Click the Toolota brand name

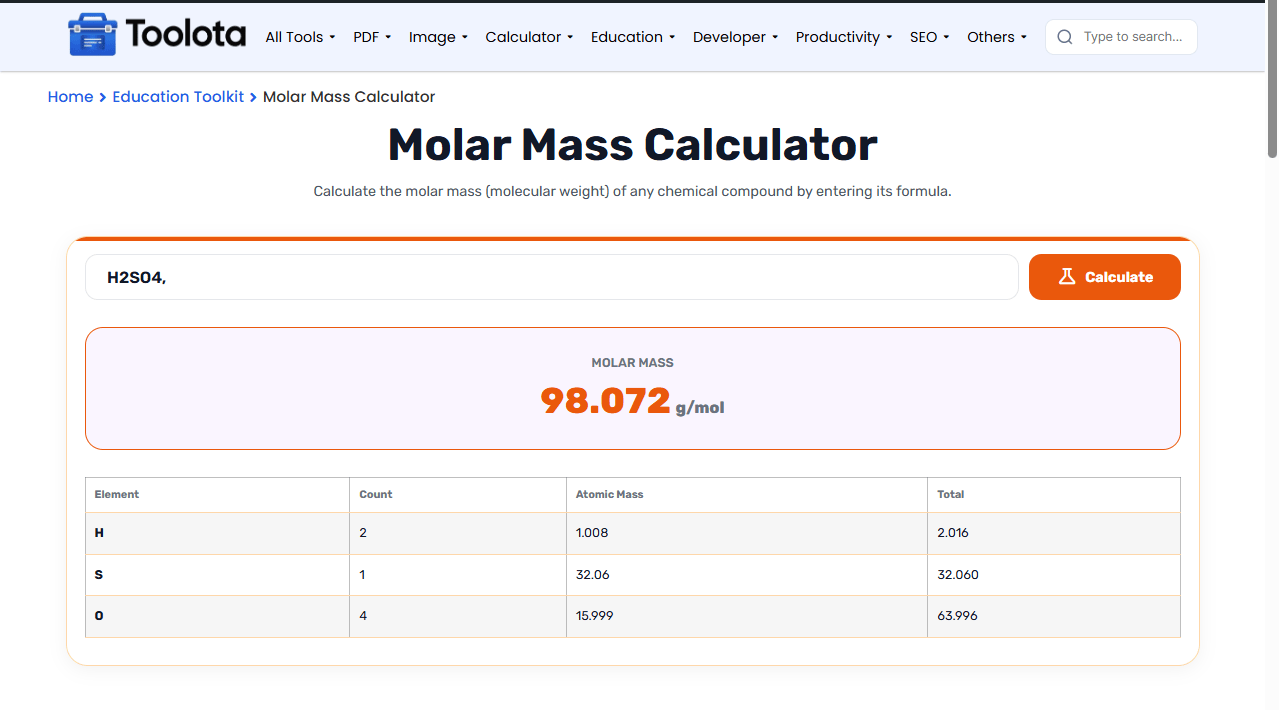click(x=186, y=35)
